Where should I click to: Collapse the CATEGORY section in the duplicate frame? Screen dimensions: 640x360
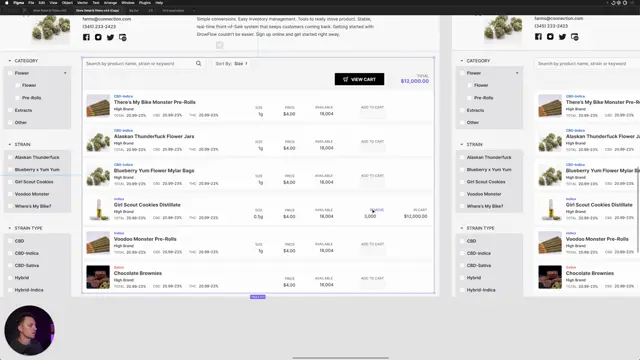pos(462,61)
